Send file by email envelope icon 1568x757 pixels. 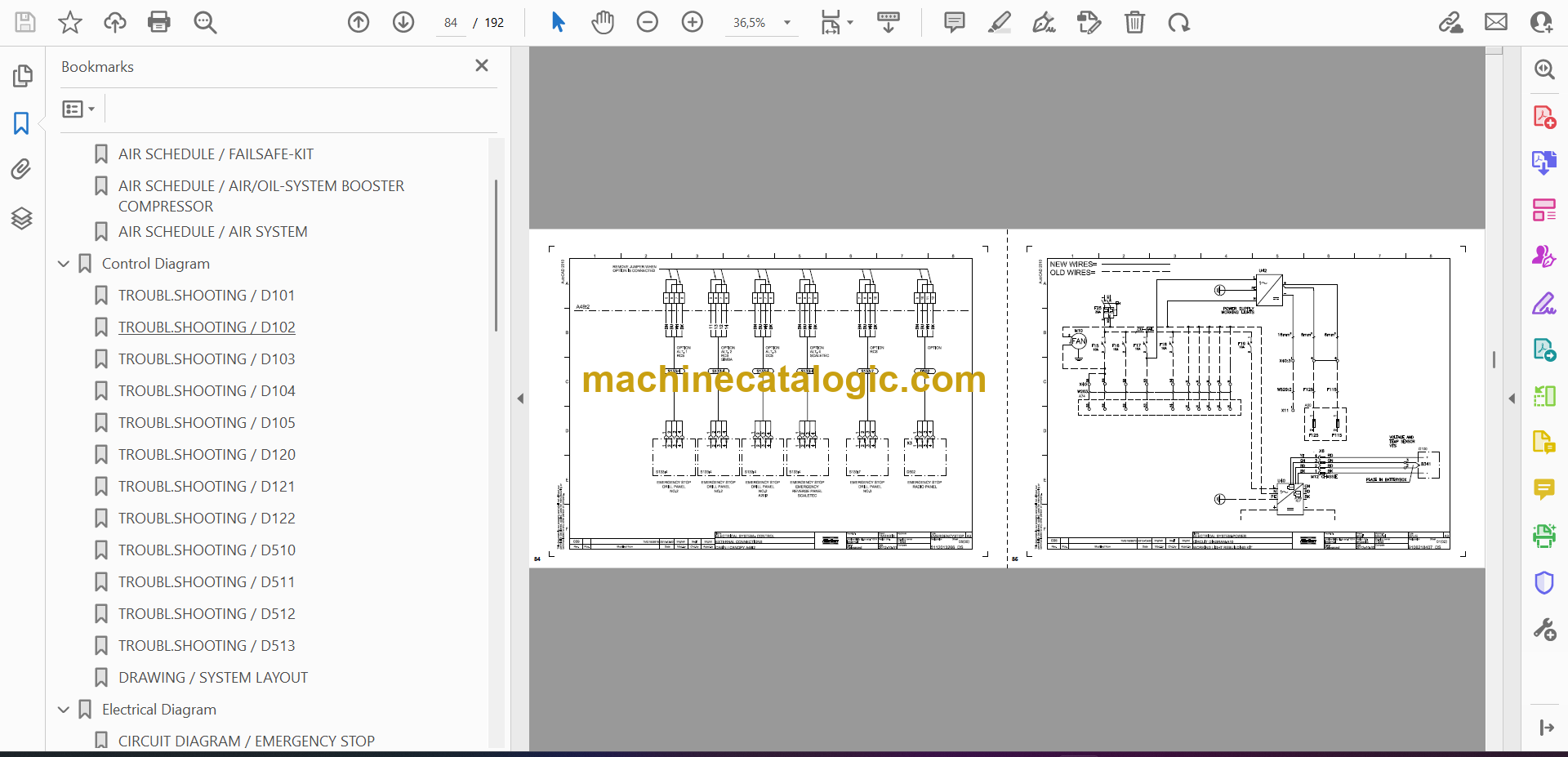pyautogui.click(x=1496, y=22)
